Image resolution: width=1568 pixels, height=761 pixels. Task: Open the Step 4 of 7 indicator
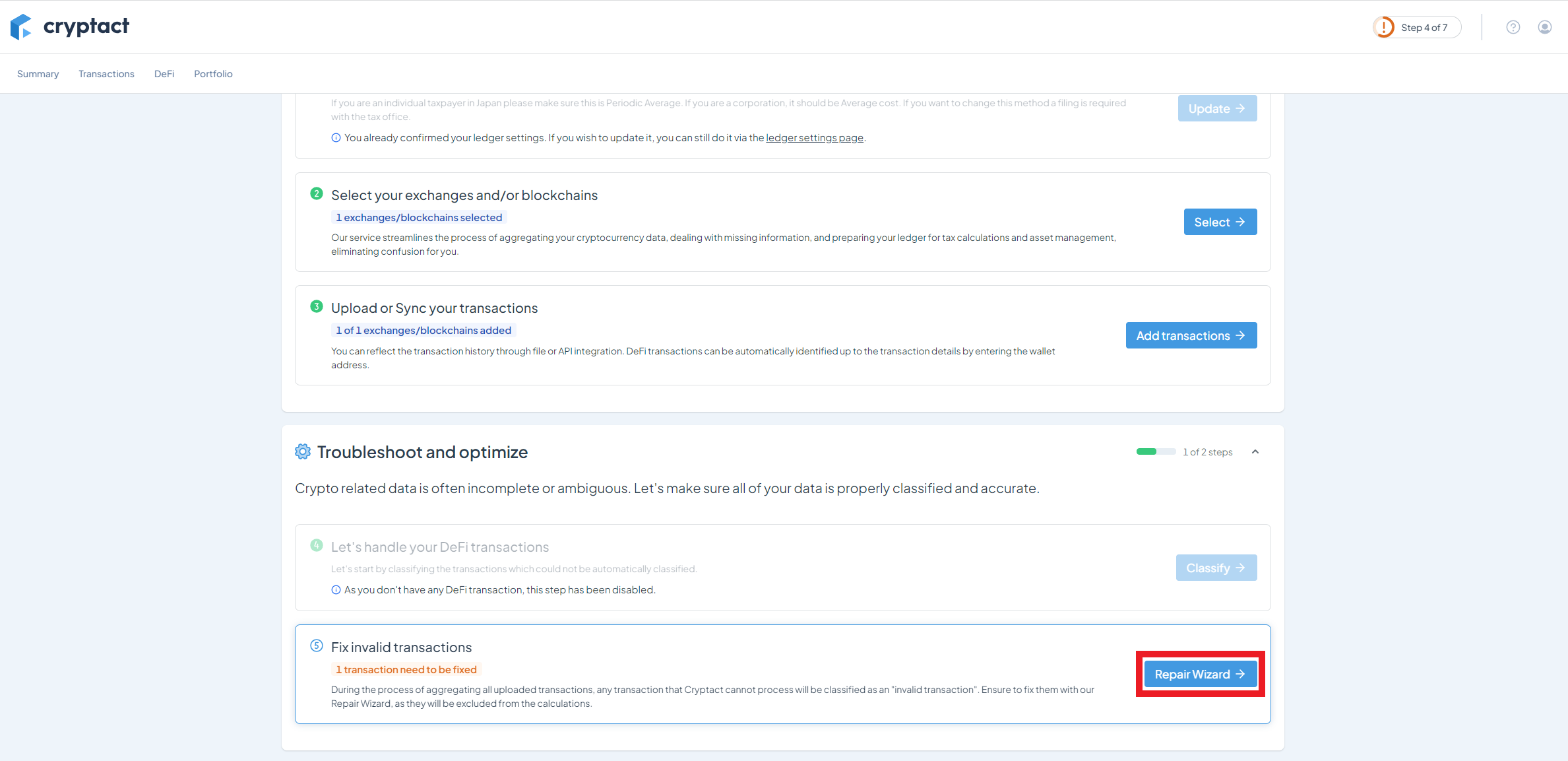pyautogui.click(x=1424, y=27)
